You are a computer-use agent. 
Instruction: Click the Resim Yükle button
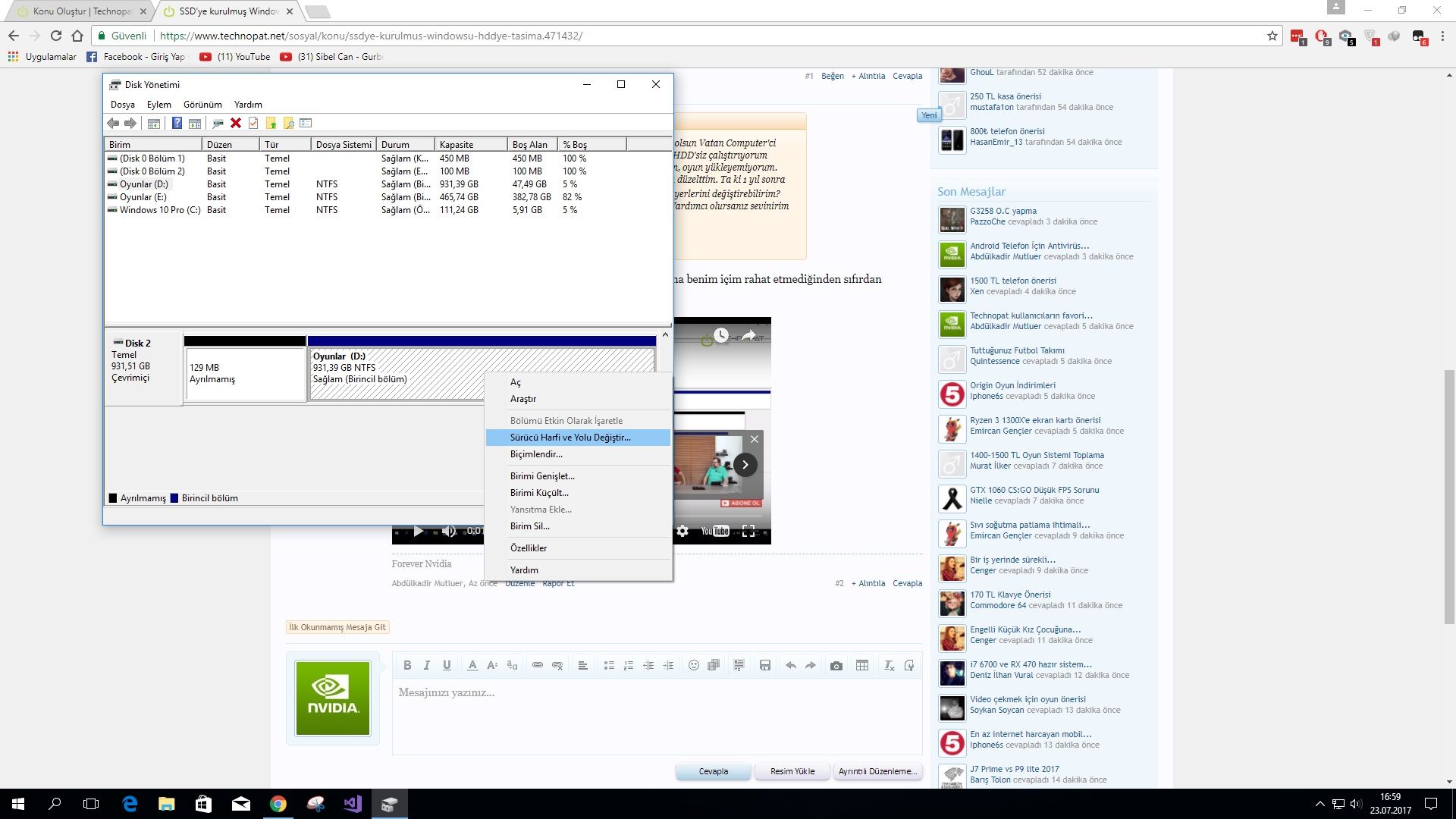coord(792,771)
